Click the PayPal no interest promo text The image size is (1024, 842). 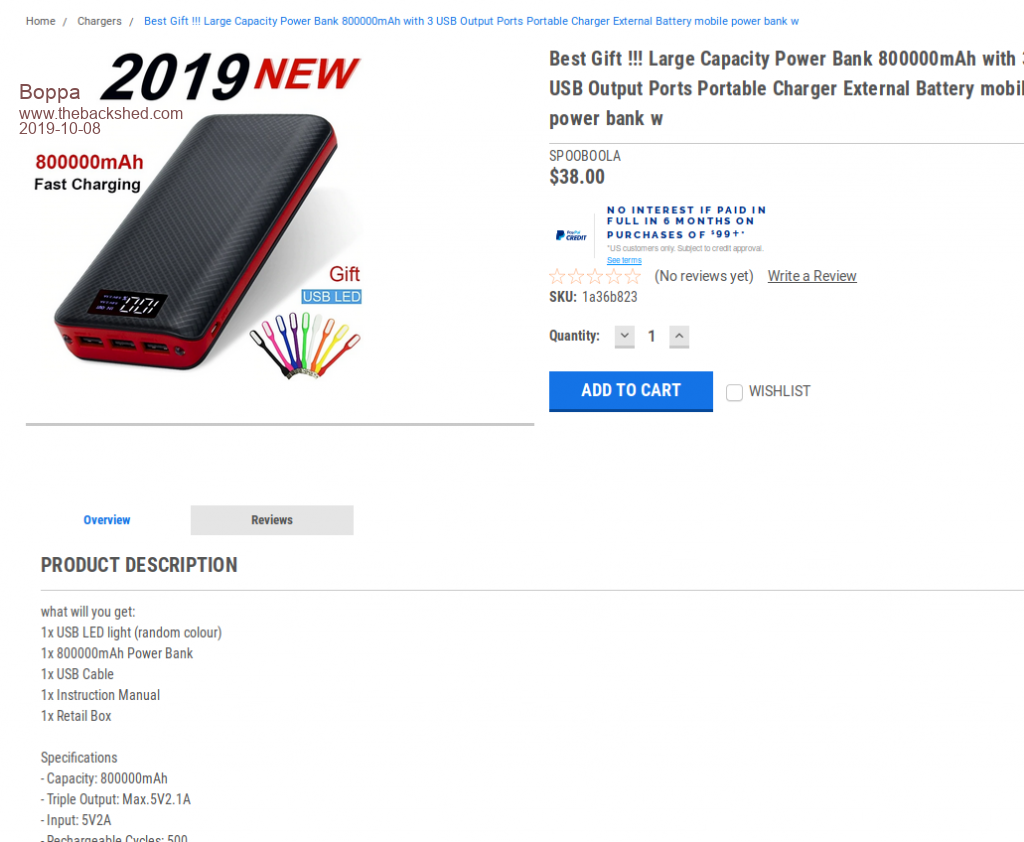[686, 222]
